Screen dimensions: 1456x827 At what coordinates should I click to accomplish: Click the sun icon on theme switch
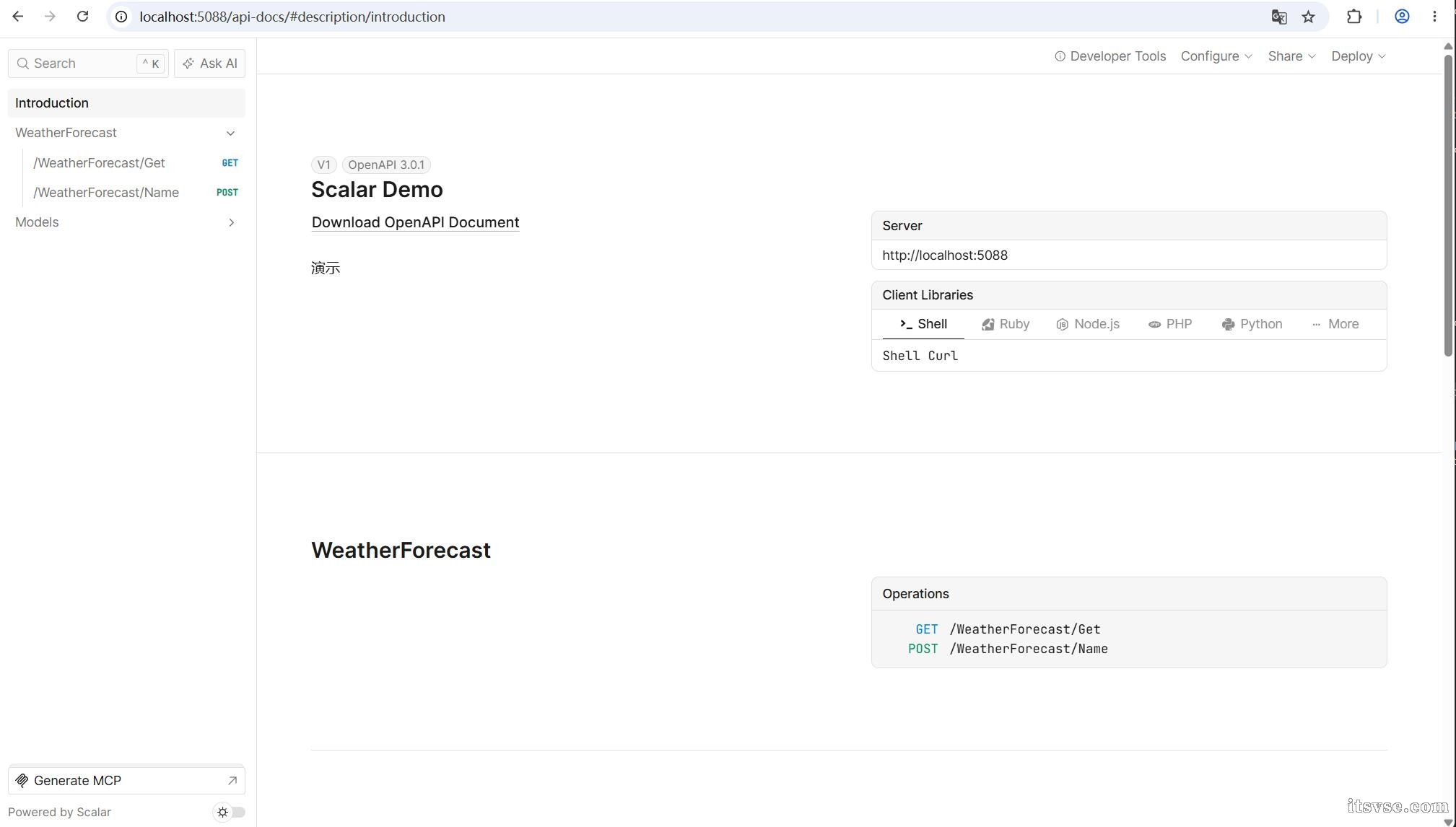(222, 812)
